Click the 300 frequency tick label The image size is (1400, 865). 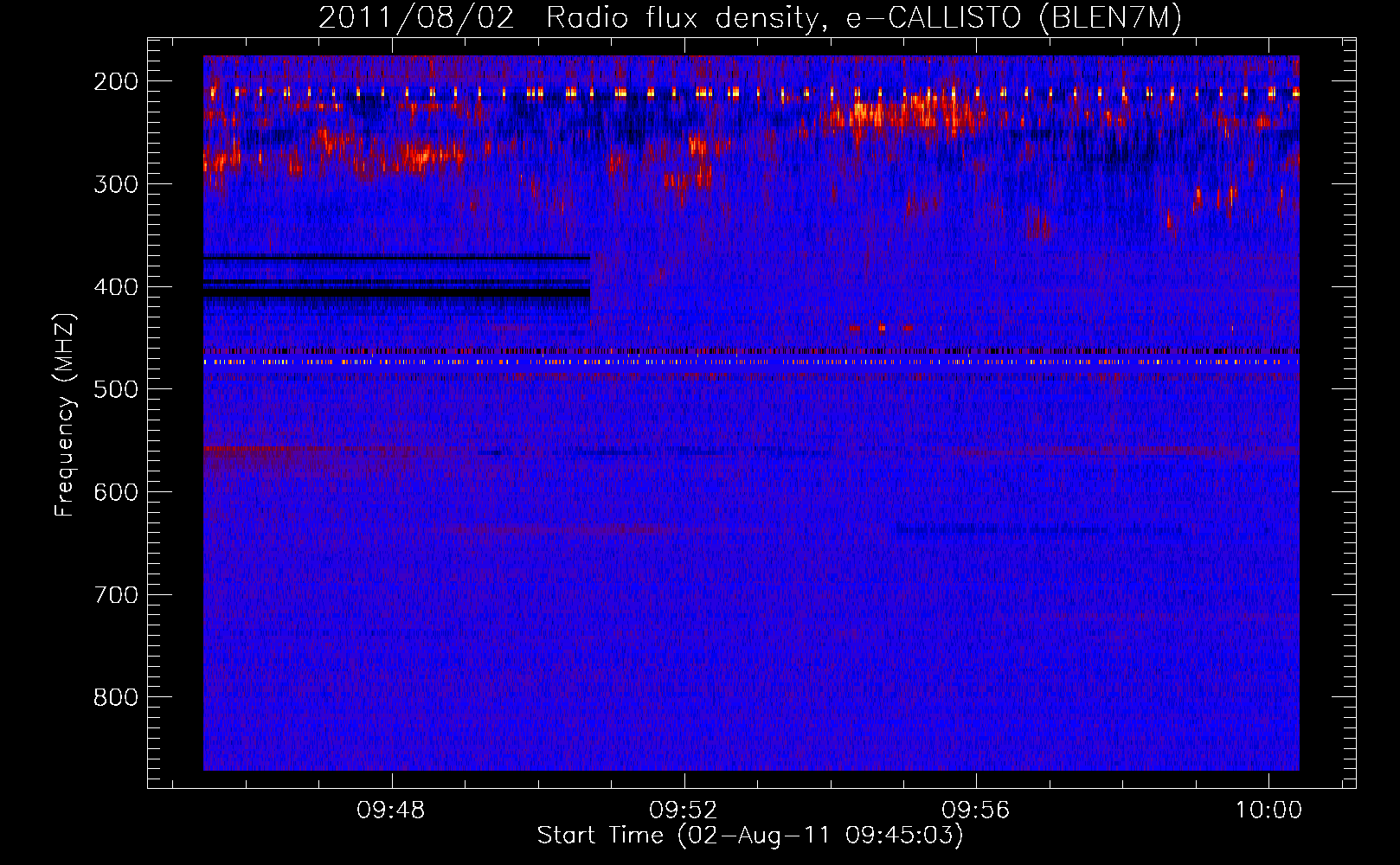coord(115,184)
